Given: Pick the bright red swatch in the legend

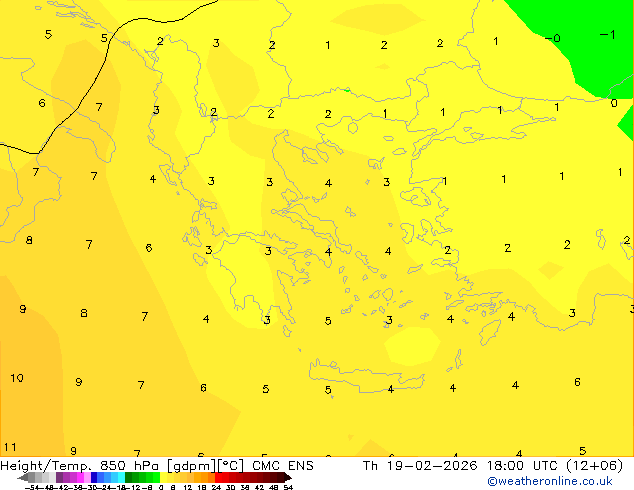Looking at the screenshot, I should tap(218, 477).
